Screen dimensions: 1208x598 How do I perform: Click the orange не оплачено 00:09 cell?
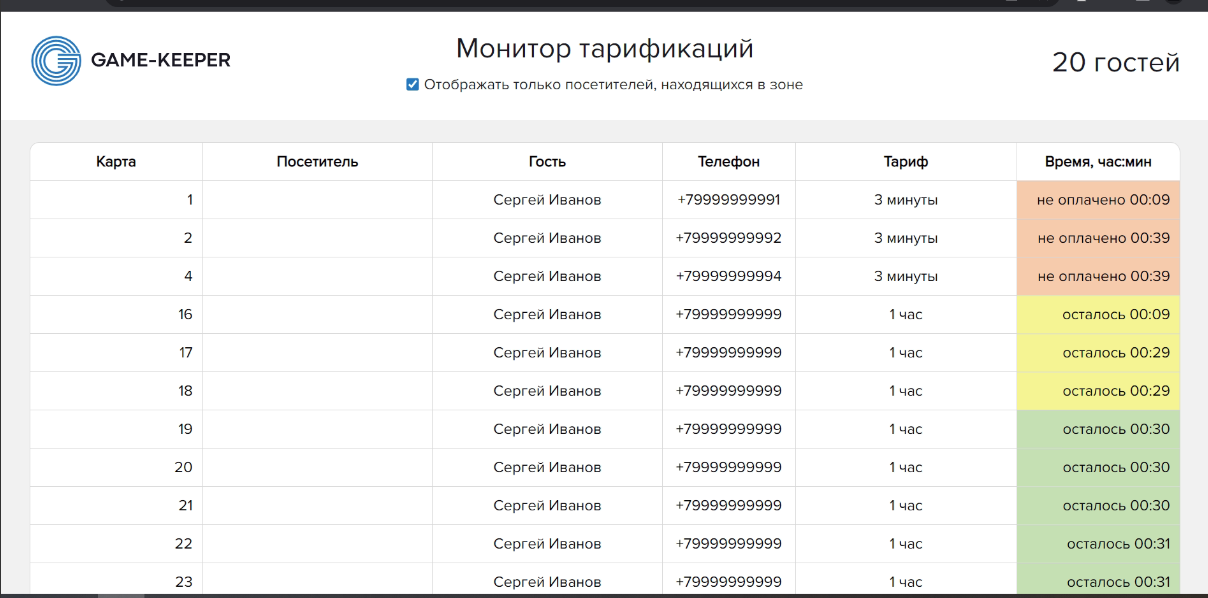click(x=1098, y=200)
